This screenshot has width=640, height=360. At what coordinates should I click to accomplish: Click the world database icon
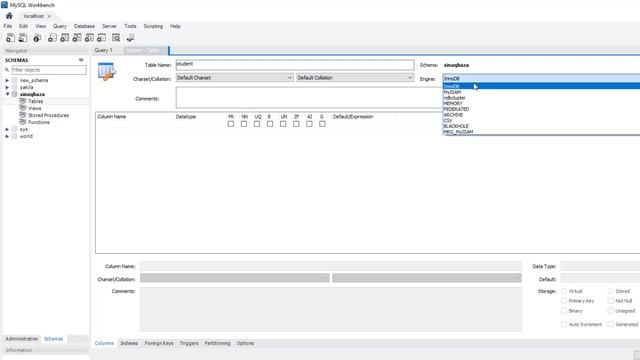coord(15,136)
